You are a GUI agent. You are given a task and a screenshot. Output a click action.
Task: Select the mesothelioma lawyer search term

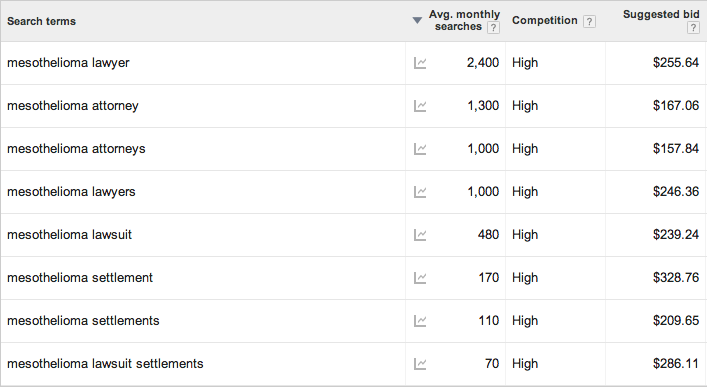tap(68, 63)
